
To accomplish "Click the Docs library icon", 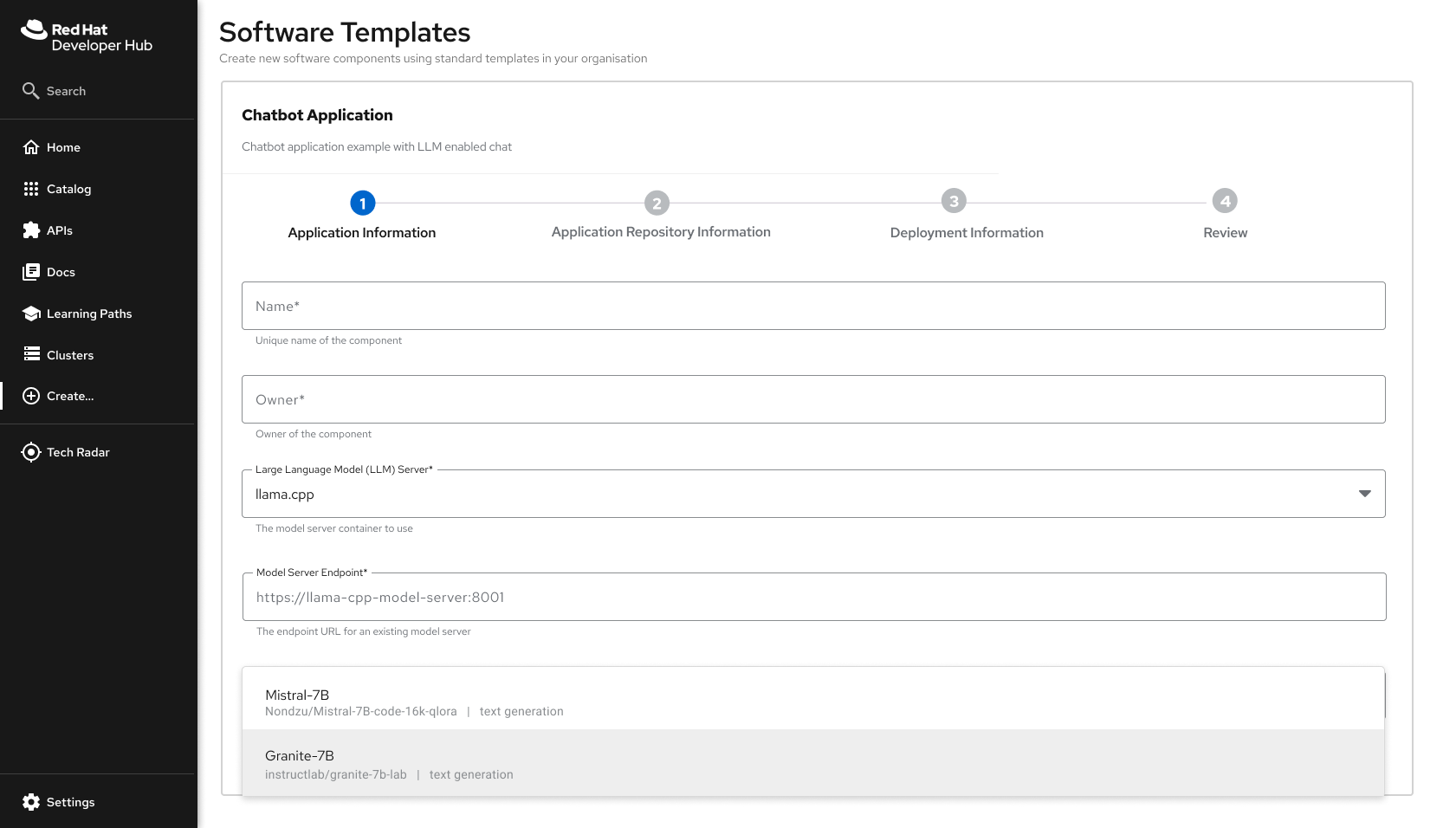I will 31,272.
